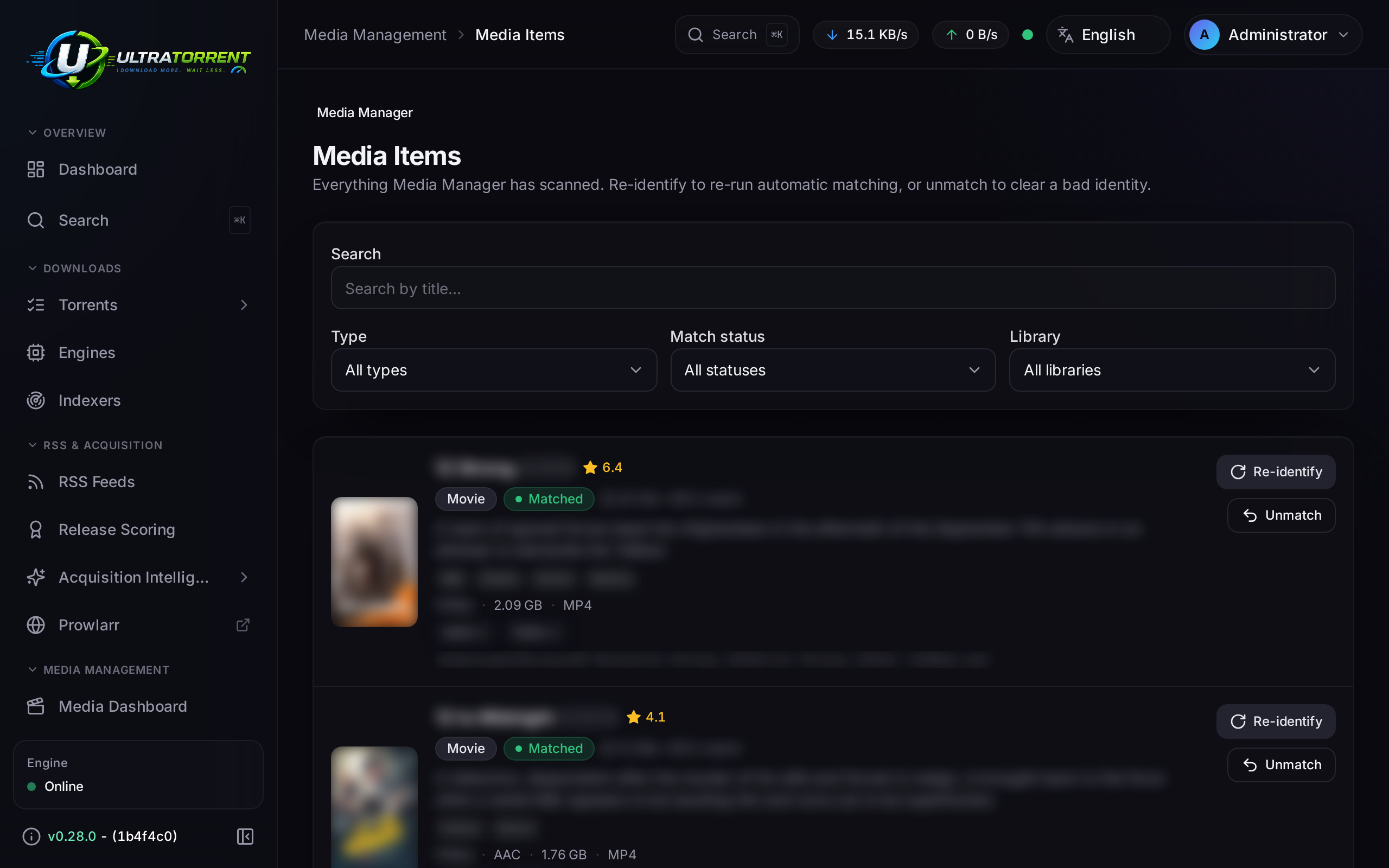Open Acquisition Intelligence in the sidebar
Viewport: 1389px width, 868px height.
coord(138,577)
